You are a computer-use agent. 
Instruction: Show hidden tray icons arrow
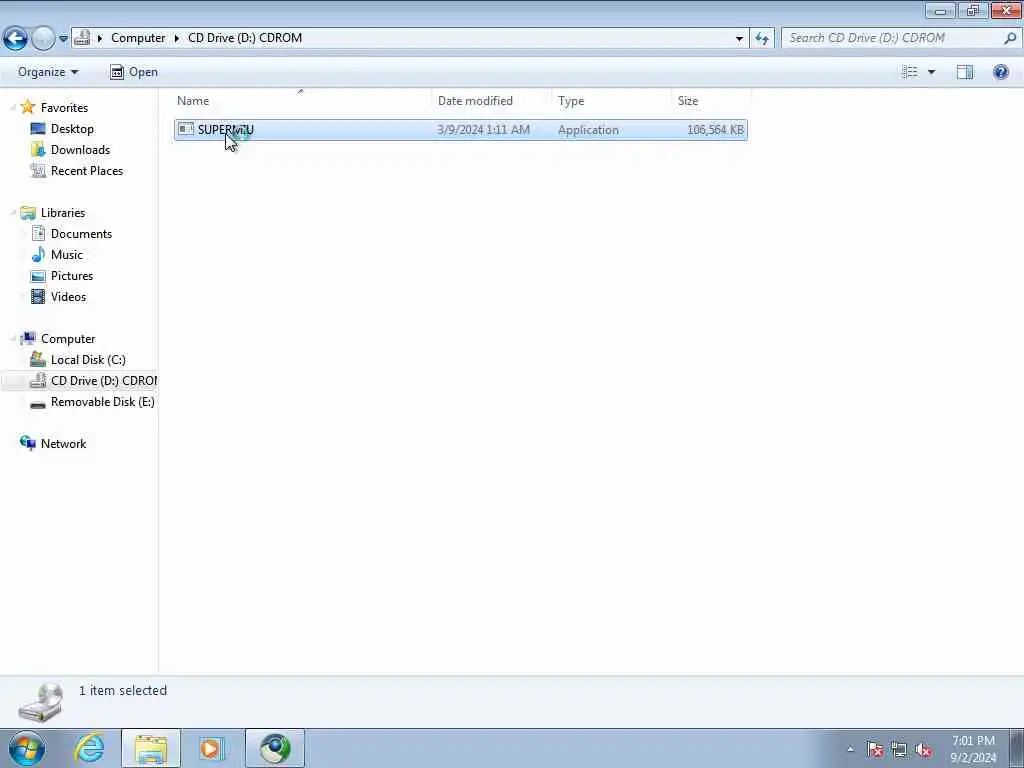coord(850,749)
